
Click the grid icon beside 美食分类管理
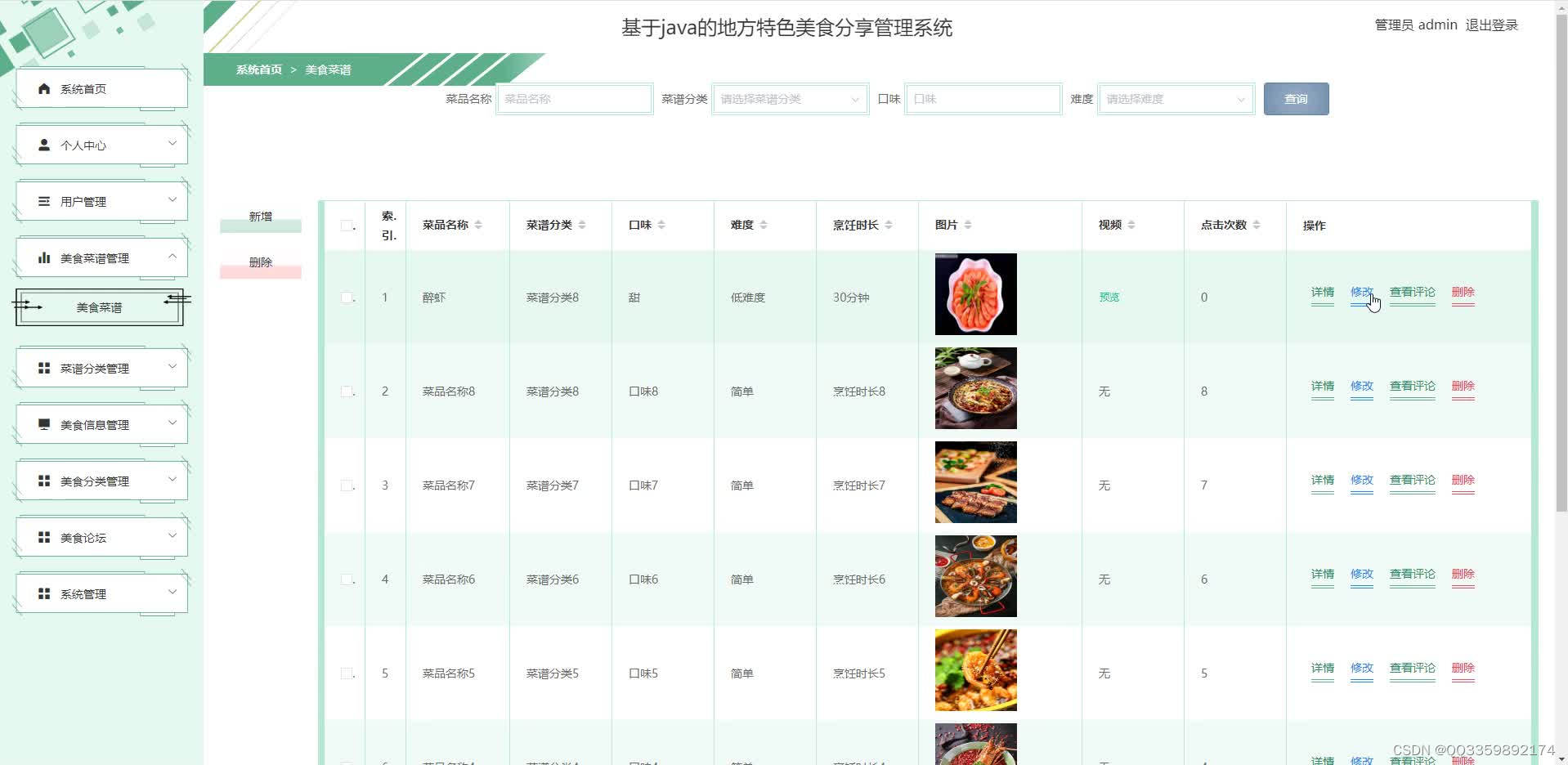point(44,481)
